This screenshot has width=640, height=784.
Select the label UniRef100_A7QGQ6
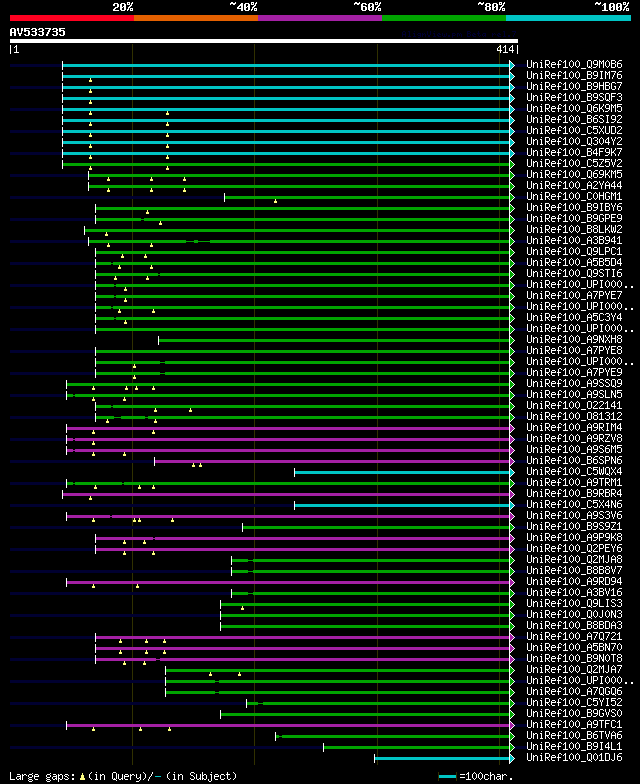(x=574, y=692)
